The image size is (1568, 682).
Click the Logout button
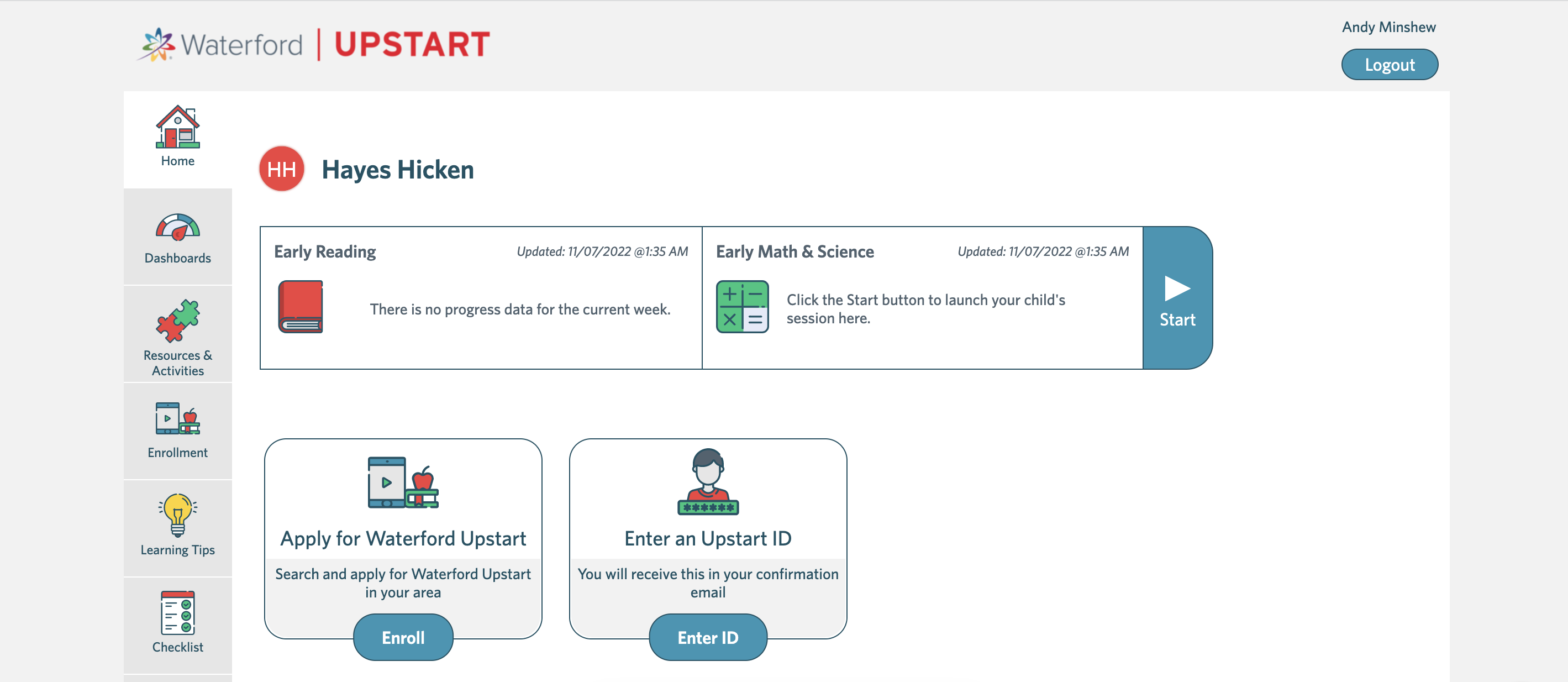pyautogui.click(x=1390, y=65)
